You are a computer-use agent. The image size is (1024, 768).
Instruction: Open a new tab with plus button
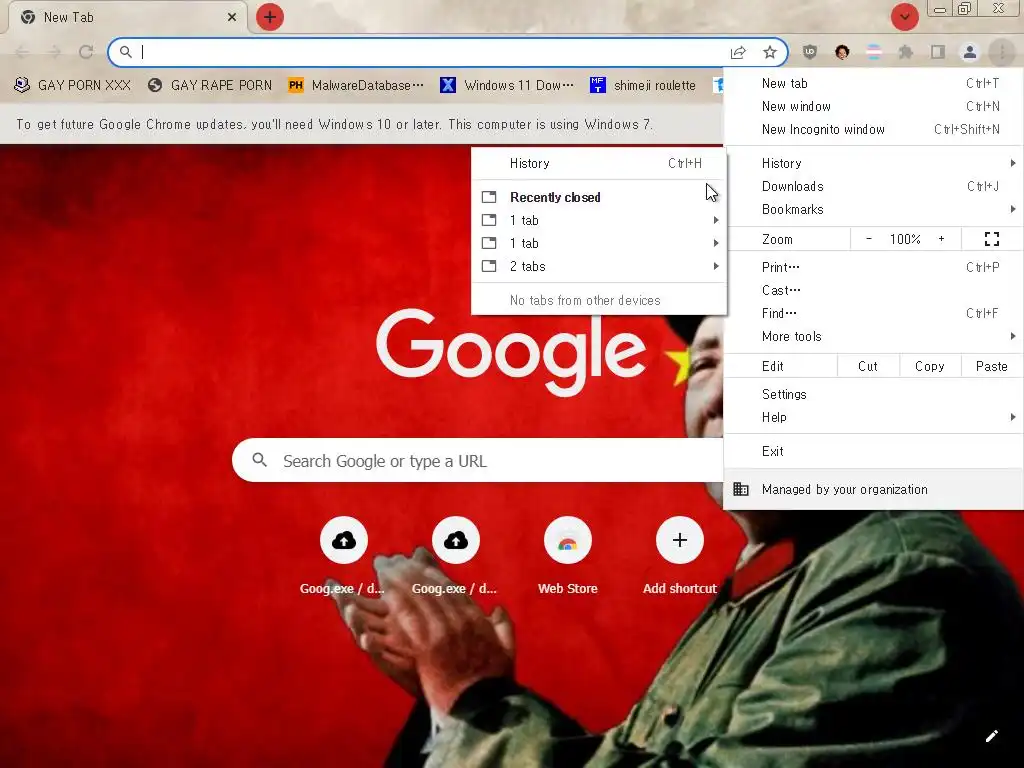click(x=270, y=17)
